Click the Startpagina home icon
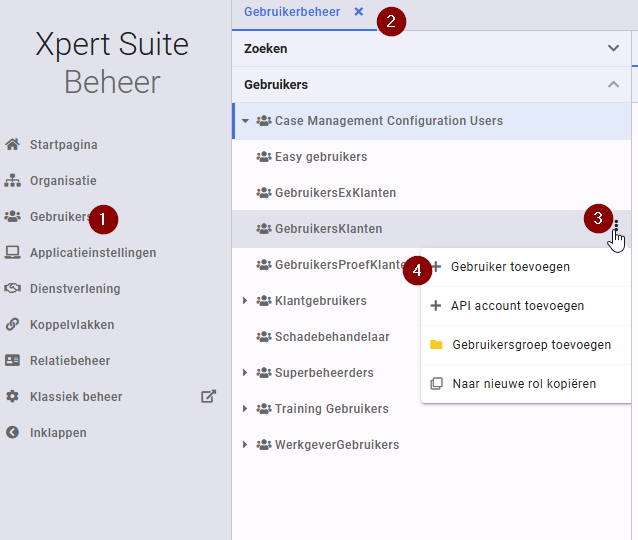The width and height of the screenshot is (638, 540). [x=12, y=144]
